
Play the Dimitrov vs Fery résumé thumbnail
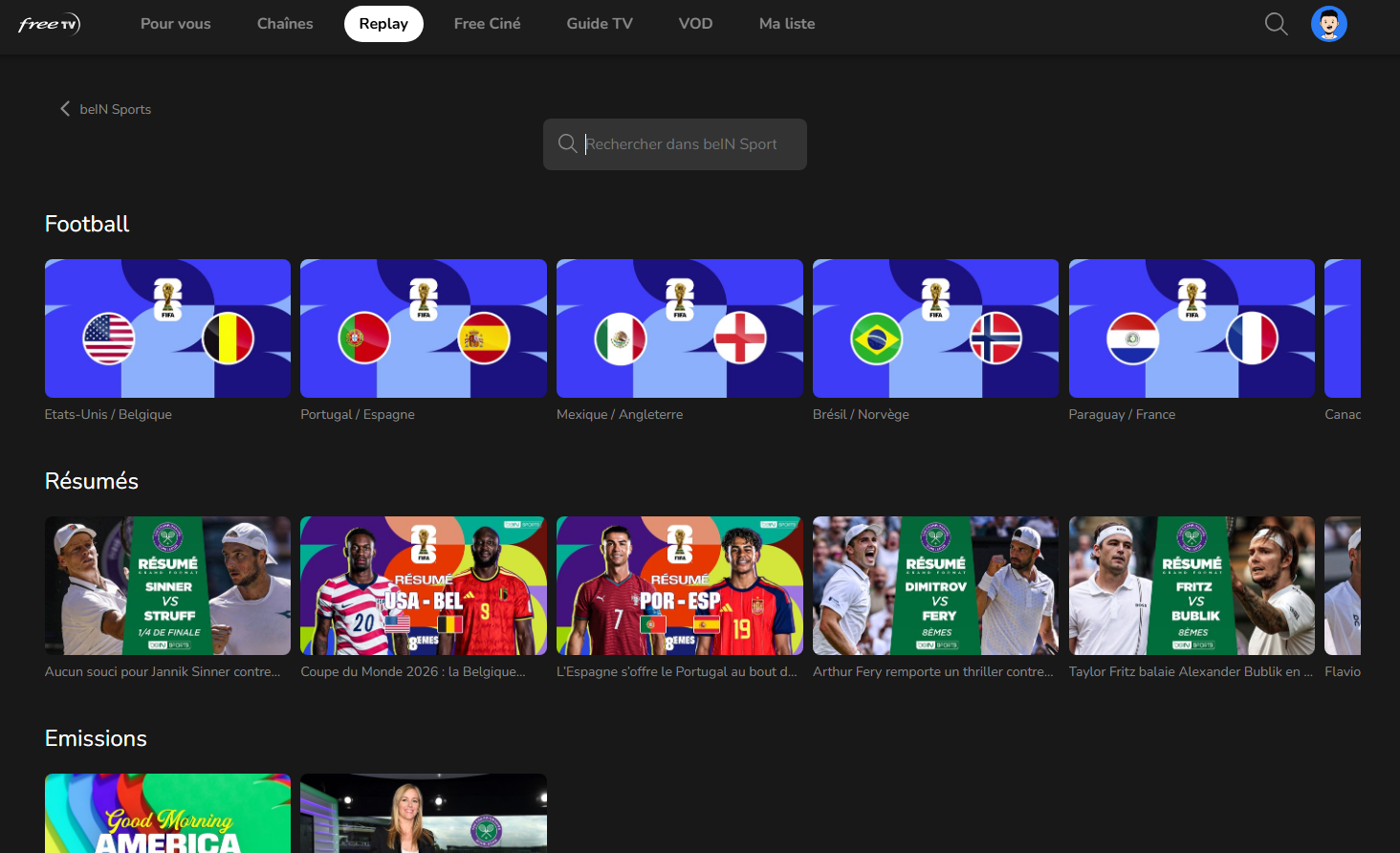[935, 585]
